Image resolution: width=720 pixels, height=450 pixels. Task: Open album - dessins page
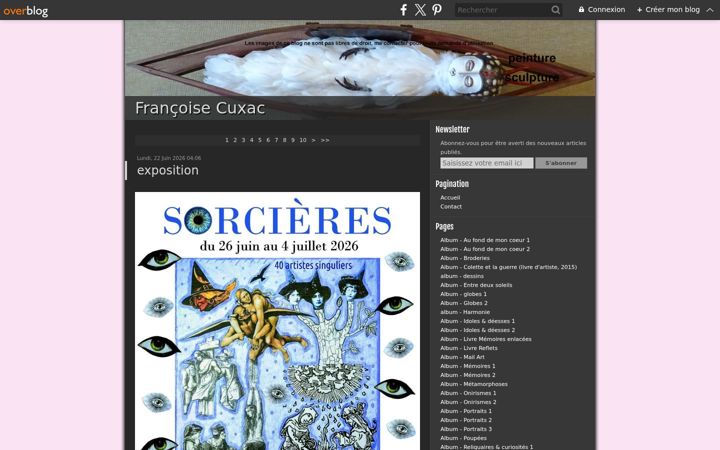coord(462,276)
